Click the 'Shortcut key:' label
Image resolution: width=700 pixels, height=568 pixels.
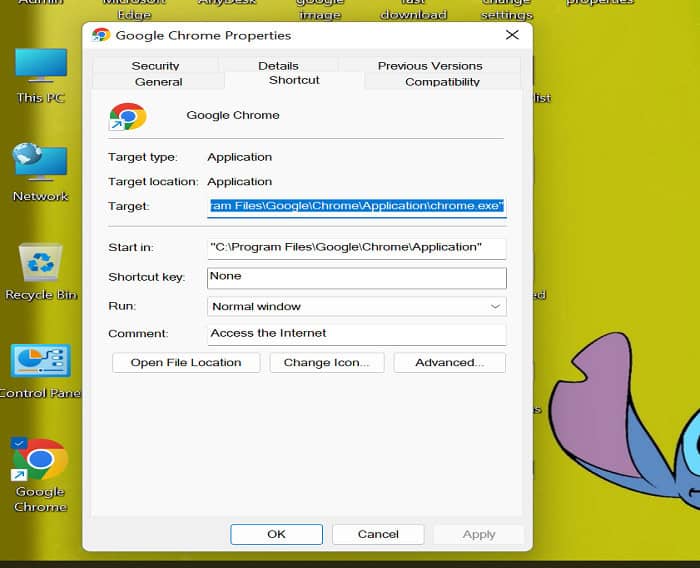click(x=146, y=277)
